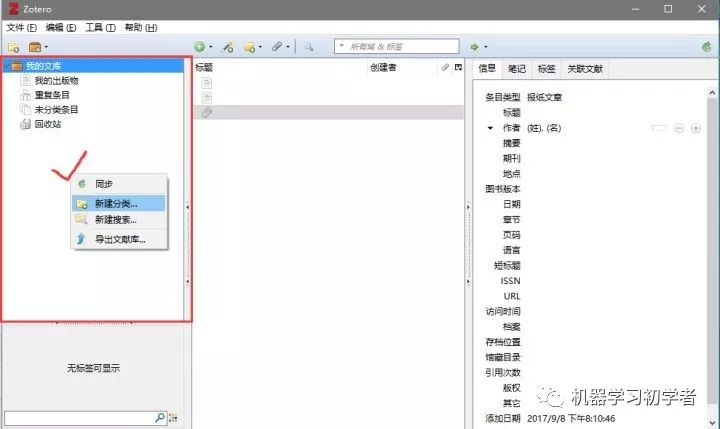Open the New Library box icon
Screen dimensions: 720x429
tap(35, 47)
